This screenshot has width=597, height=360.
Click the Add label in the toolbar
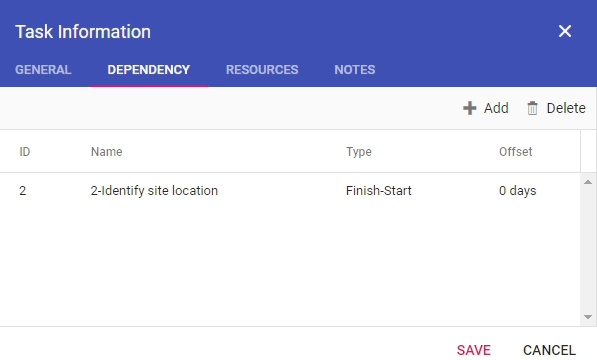click(496, 108)
